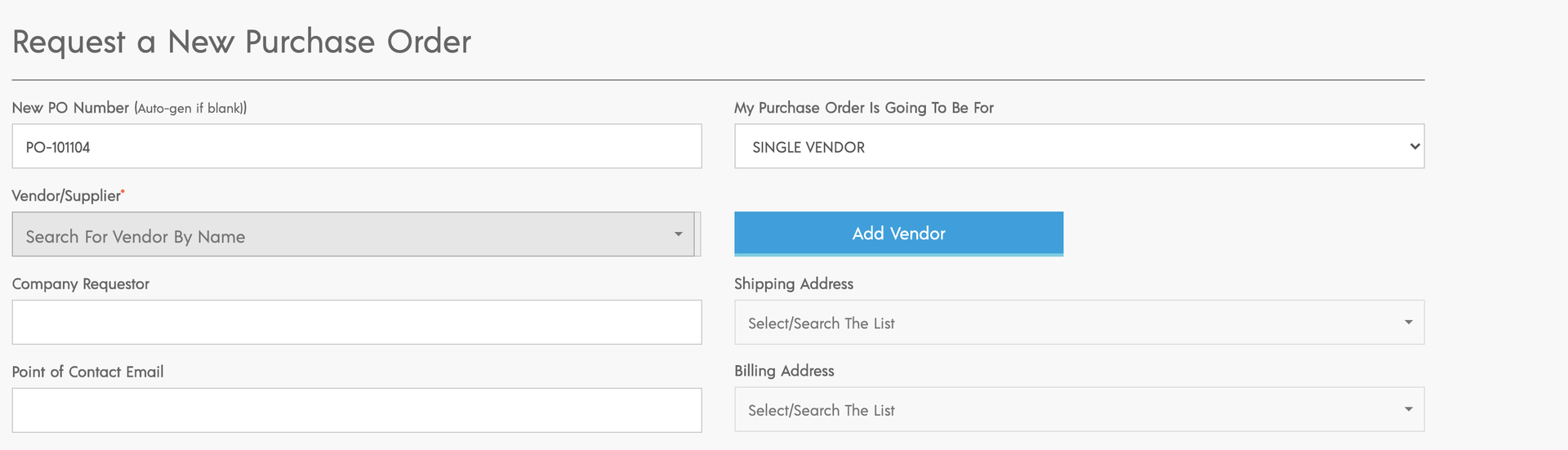
Task: Click the Add Vendor button
Action: point(898,234)
